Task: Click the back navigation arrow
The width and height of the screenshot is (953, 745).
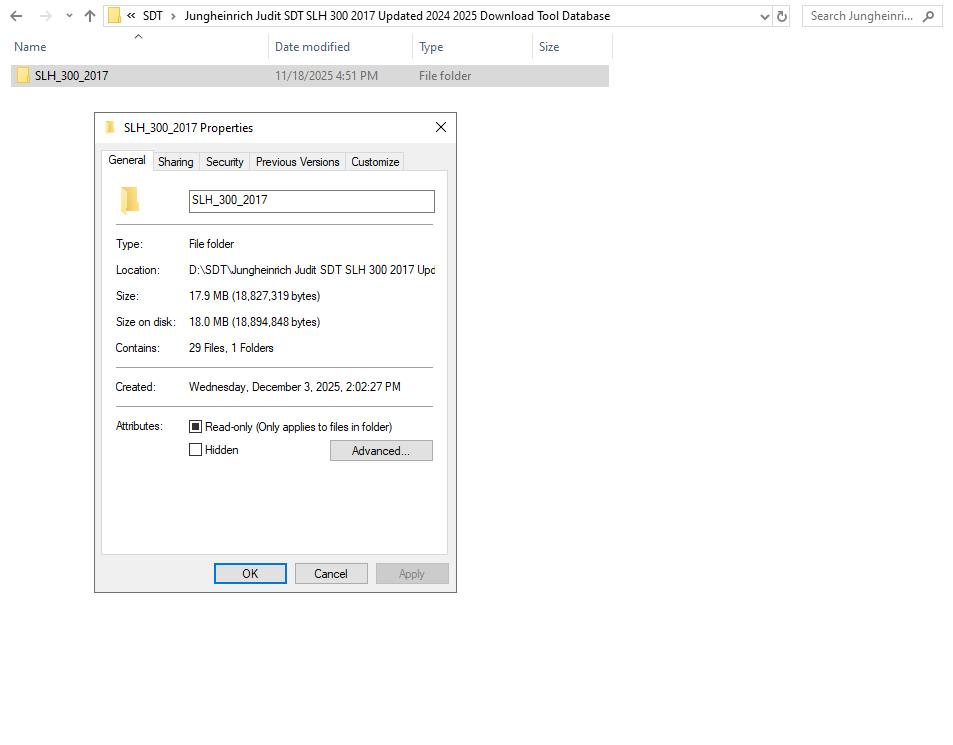Action: (x=15, y=16)
